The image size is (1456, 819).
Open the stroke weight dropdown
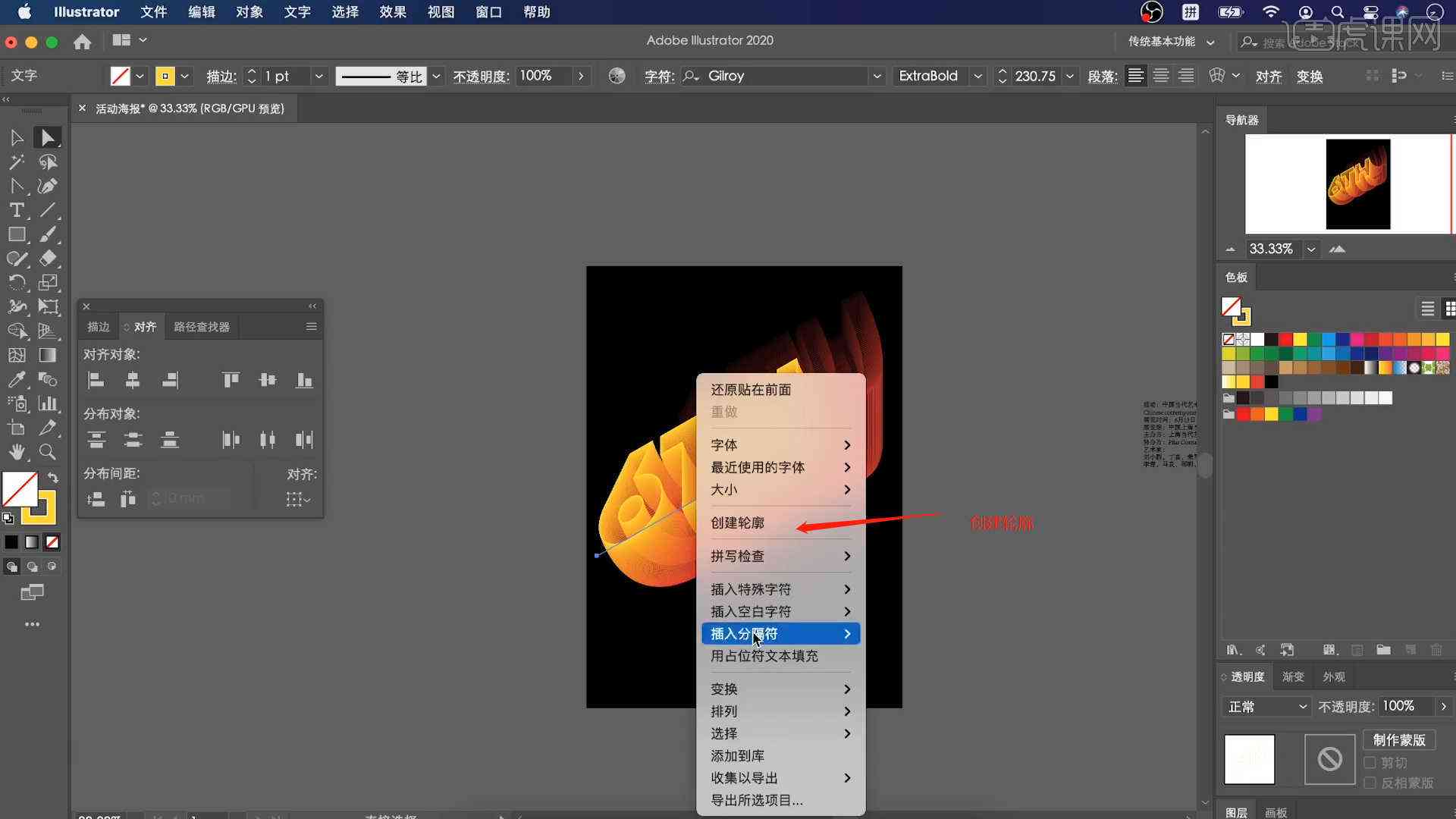[319, 76]
